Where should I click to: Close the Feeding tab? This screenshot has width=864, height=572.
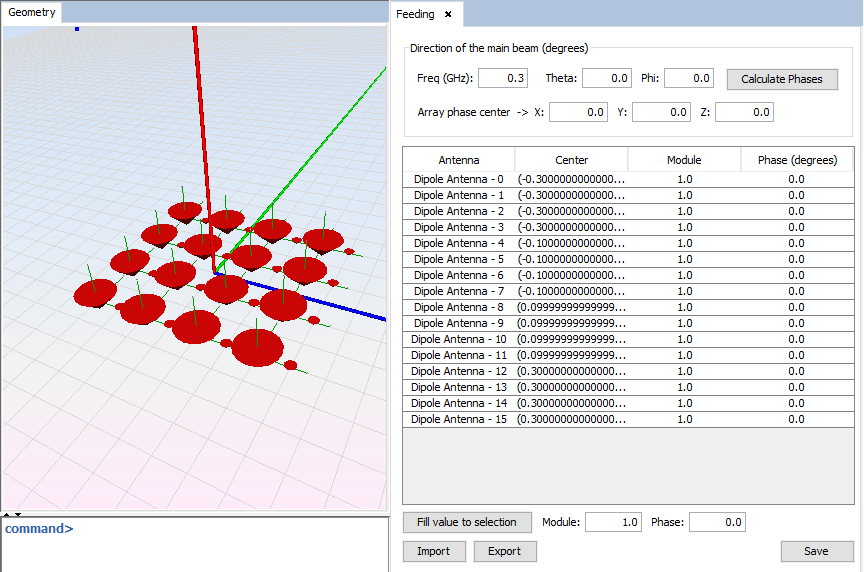click(448, 14)
